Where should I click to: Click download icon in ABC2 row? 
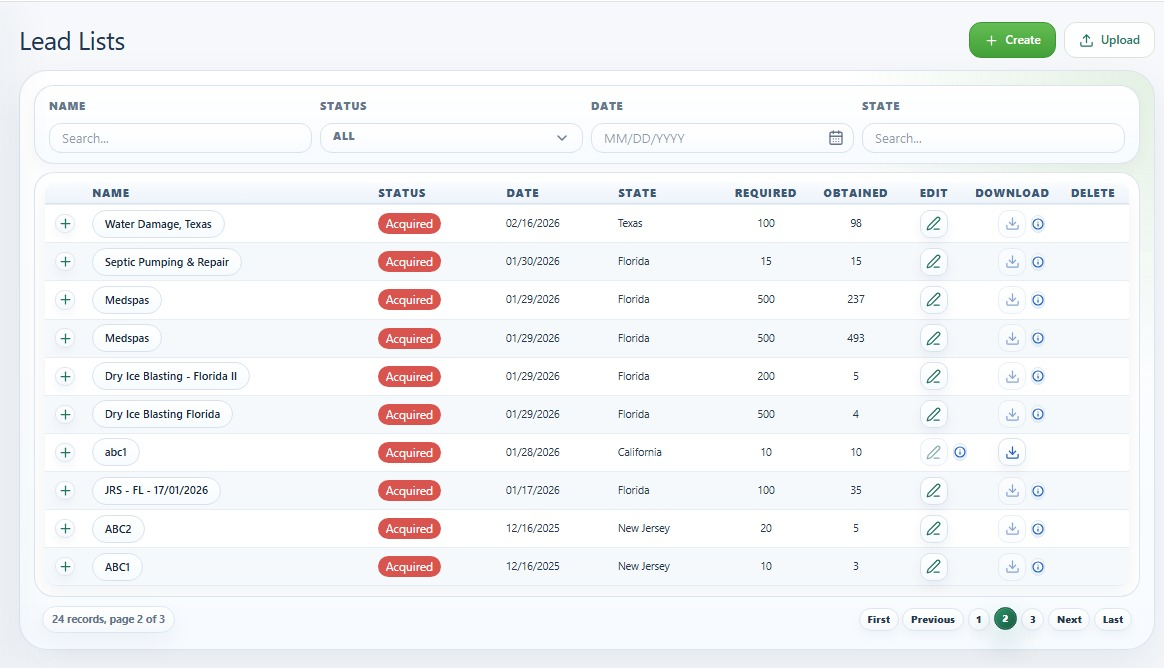(1012, 528)
